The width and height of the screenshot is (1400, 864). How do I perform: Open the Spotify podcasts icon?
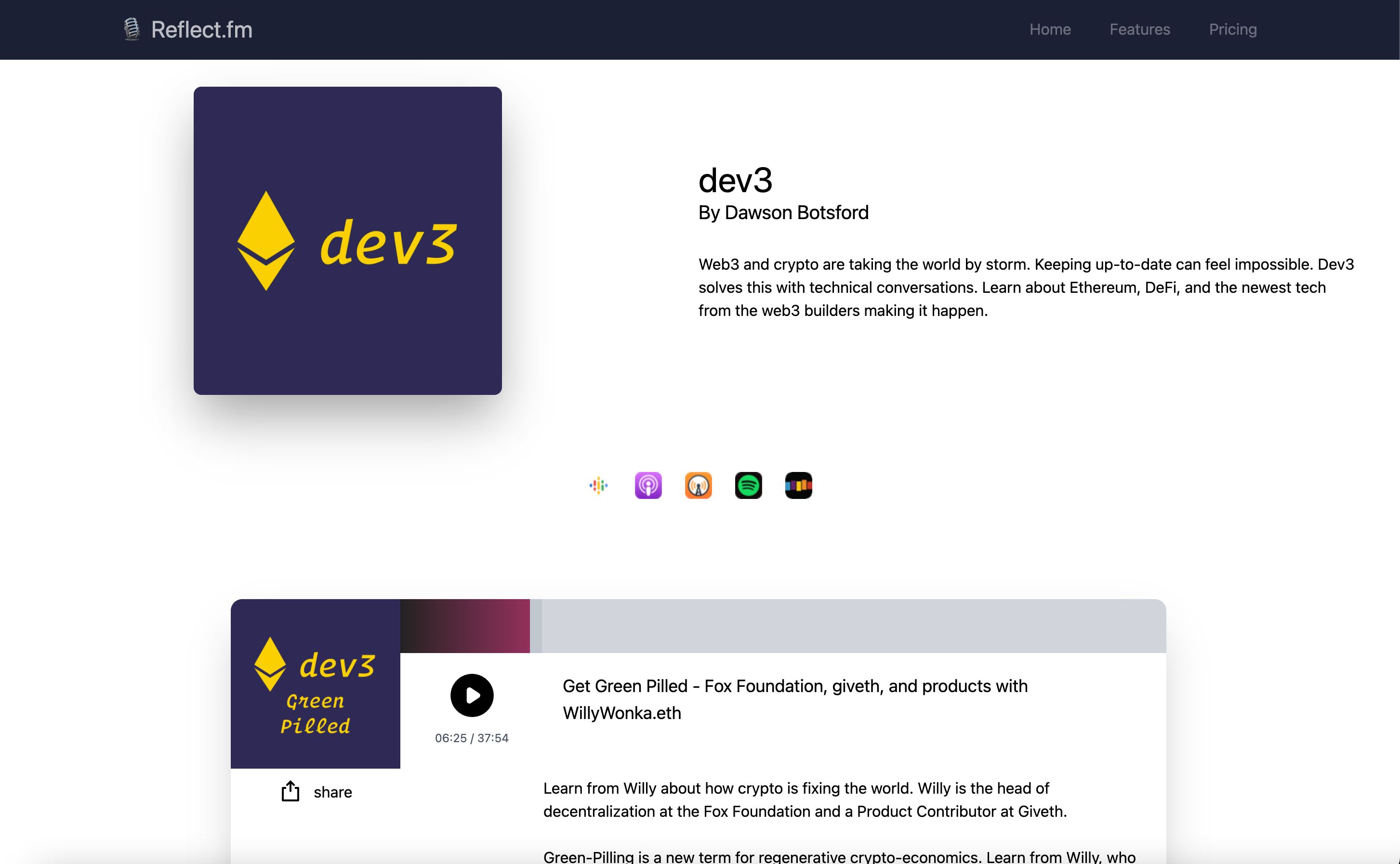[748, 485]
